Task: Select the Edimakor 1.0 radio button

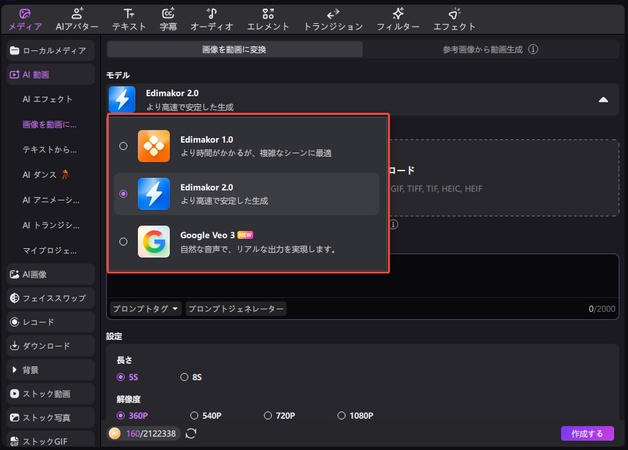Action: (x=123, y=146)
